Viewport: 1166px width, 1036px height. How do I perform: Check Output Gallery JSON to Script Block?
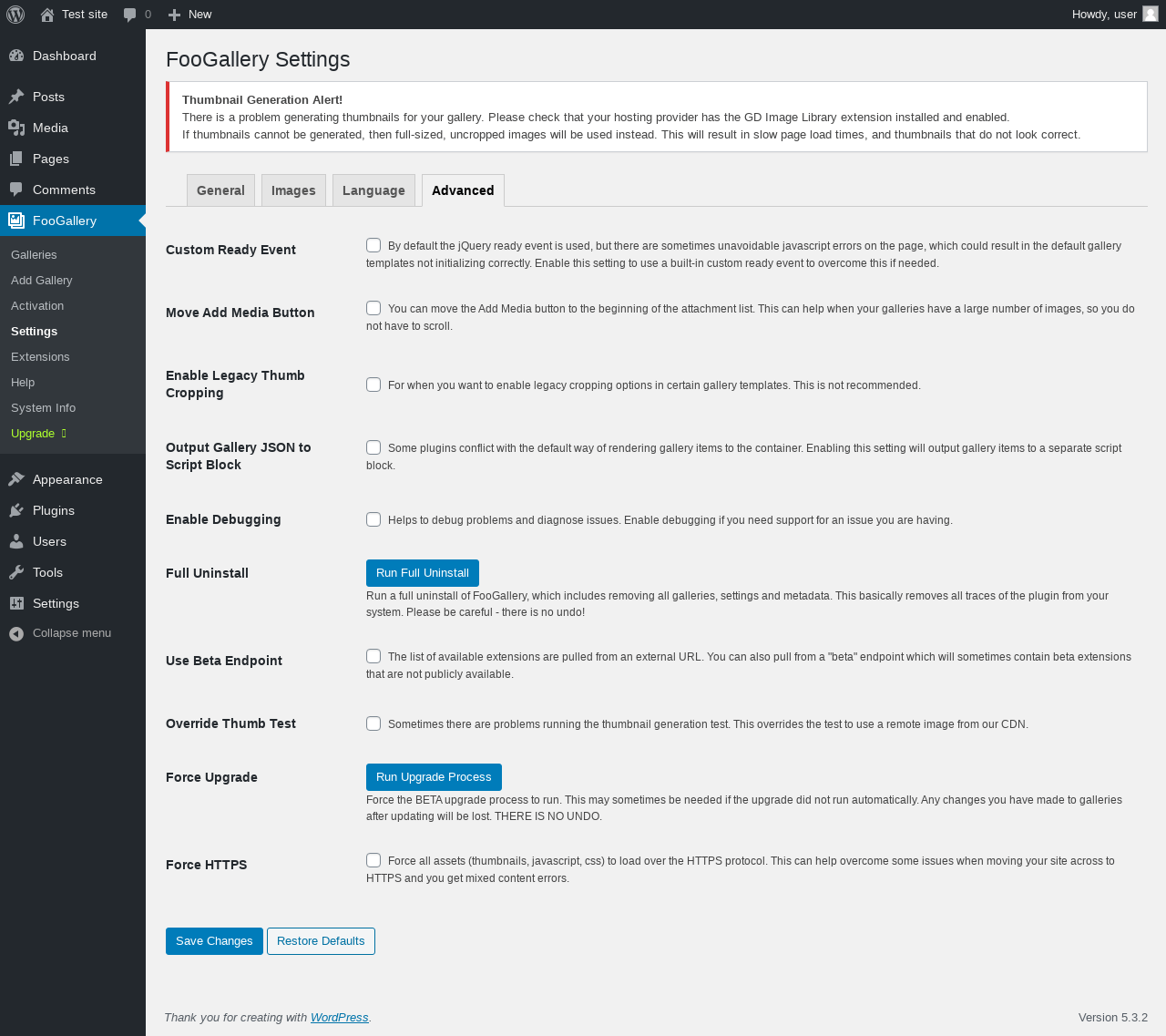[373, 447]
